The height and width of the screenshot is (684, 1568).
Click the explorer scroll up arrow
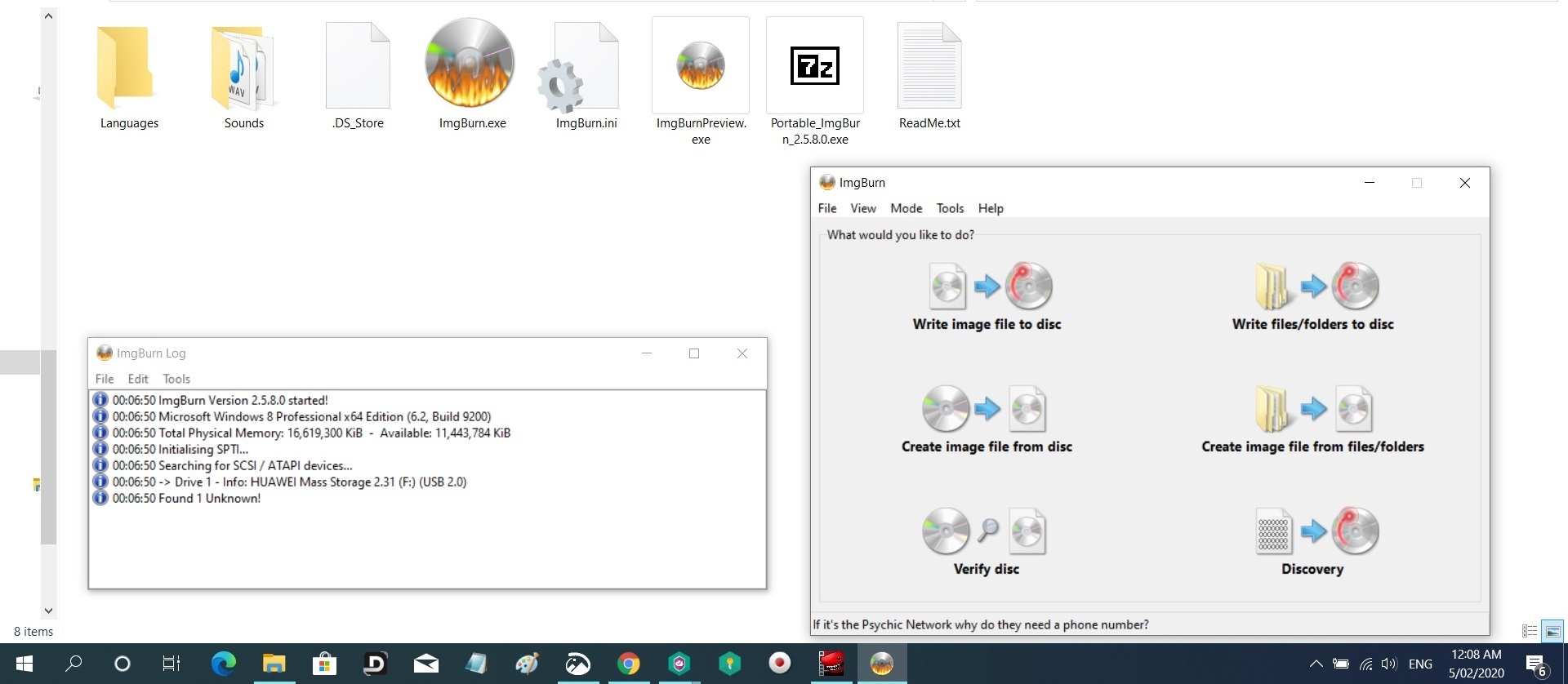[x=48, y=16]
